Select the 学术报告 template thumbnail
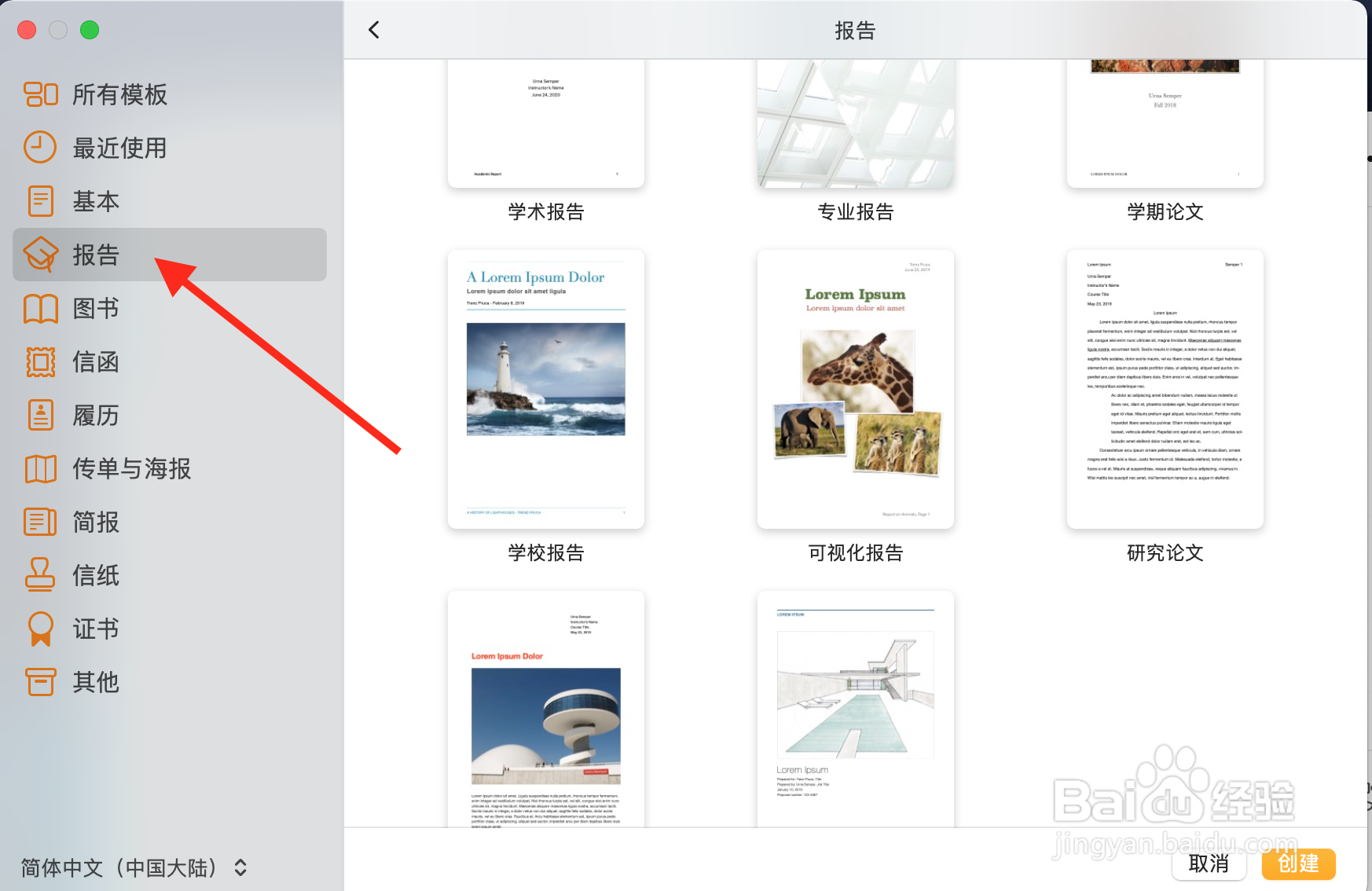1372x891 pixels. click(x=545, y=122)
